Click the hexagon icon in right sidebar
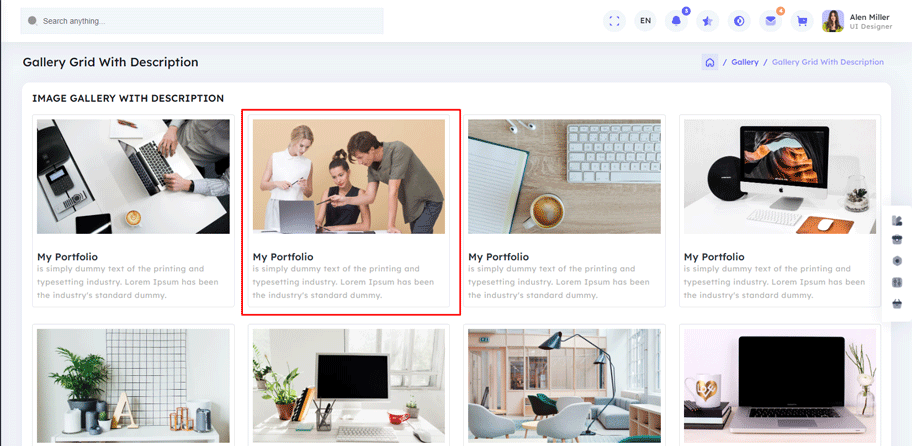The height and width of the screenshot is (446, 913). pos(897,261)
